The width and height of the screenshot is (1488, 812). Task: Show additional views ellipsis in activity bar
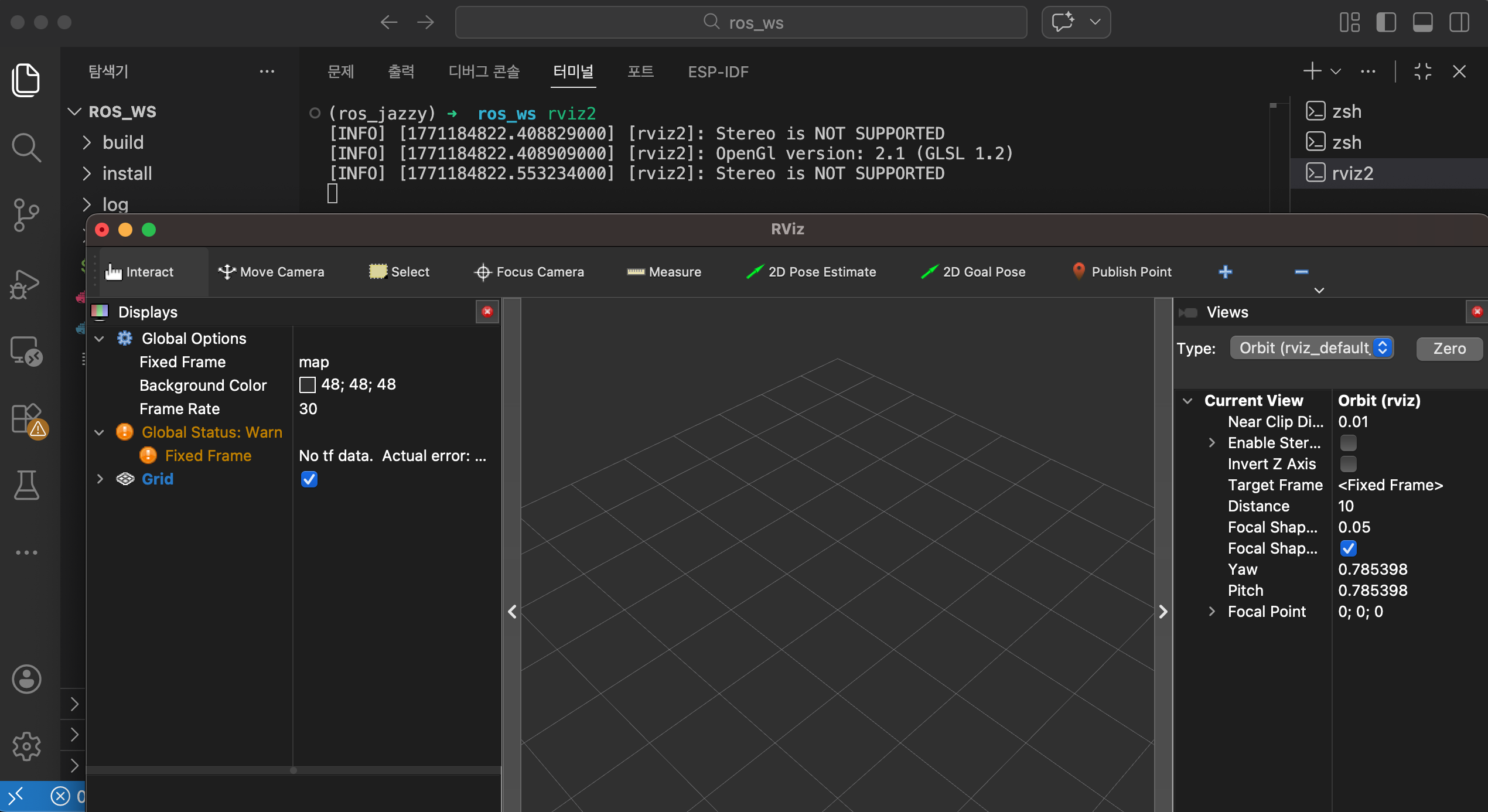pos(26,552)
